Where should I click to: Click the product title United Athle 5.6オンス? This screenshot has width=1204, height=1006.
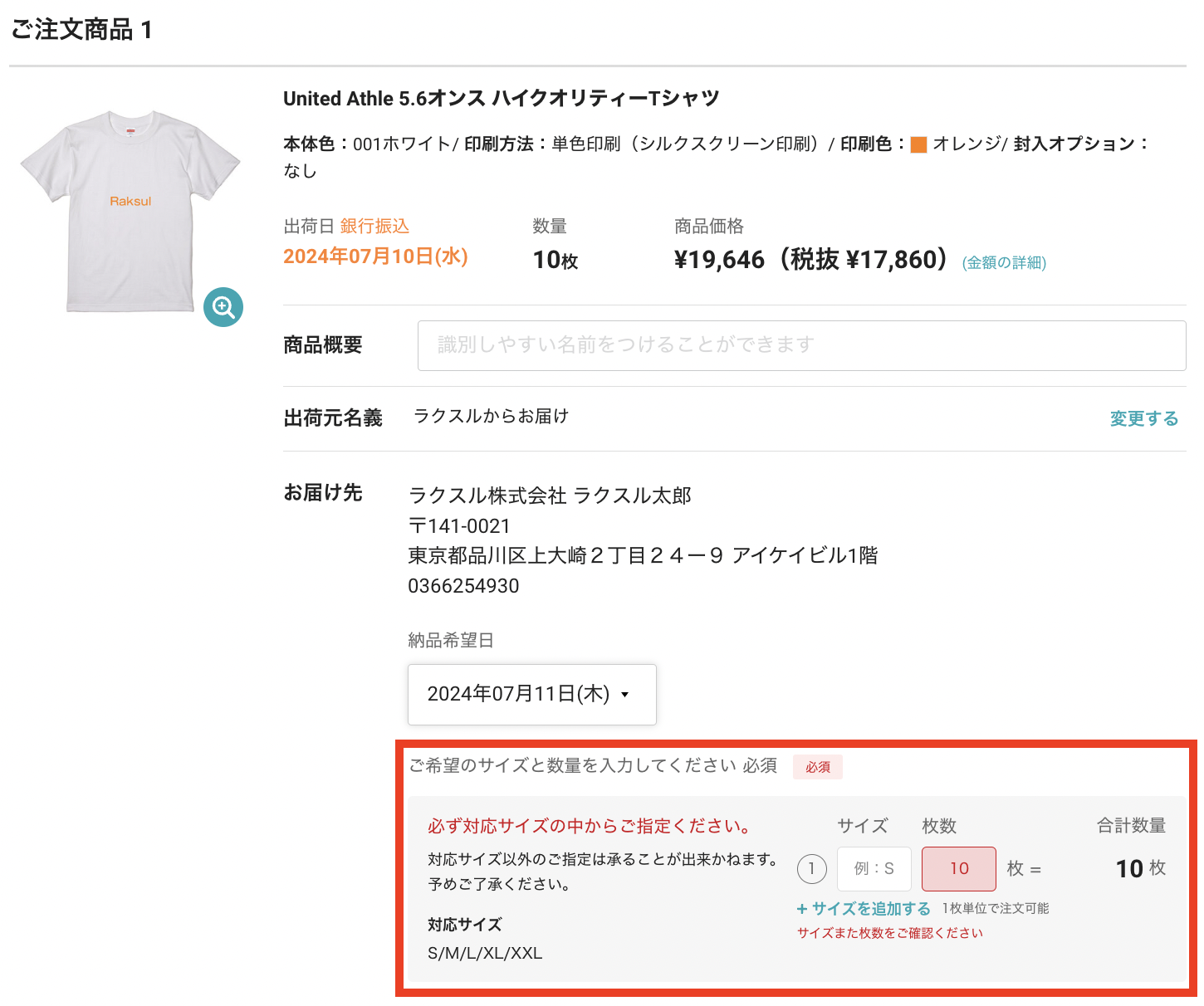tap(502, 99)
